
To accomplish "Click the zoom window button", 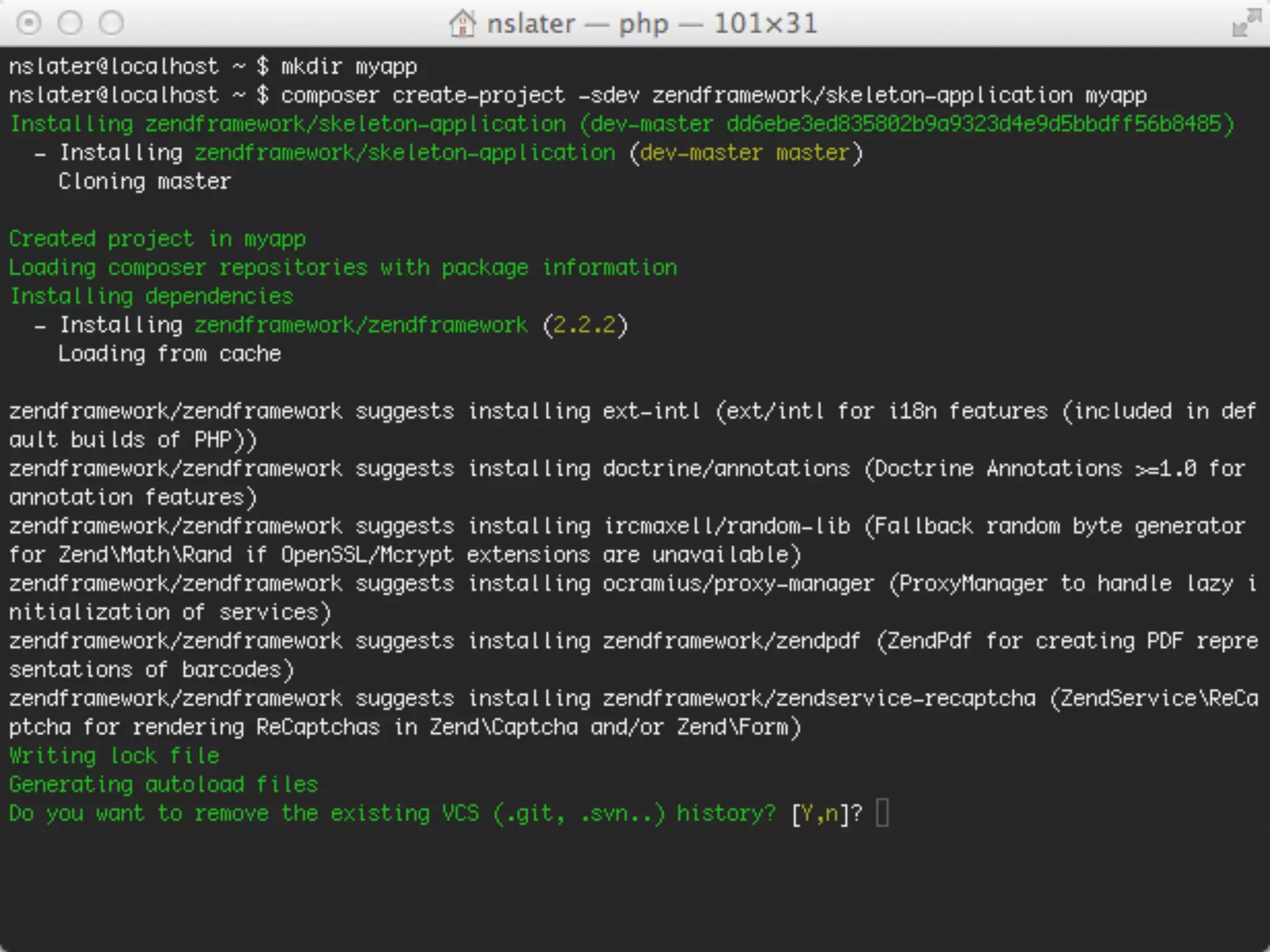I will point(112,24).
